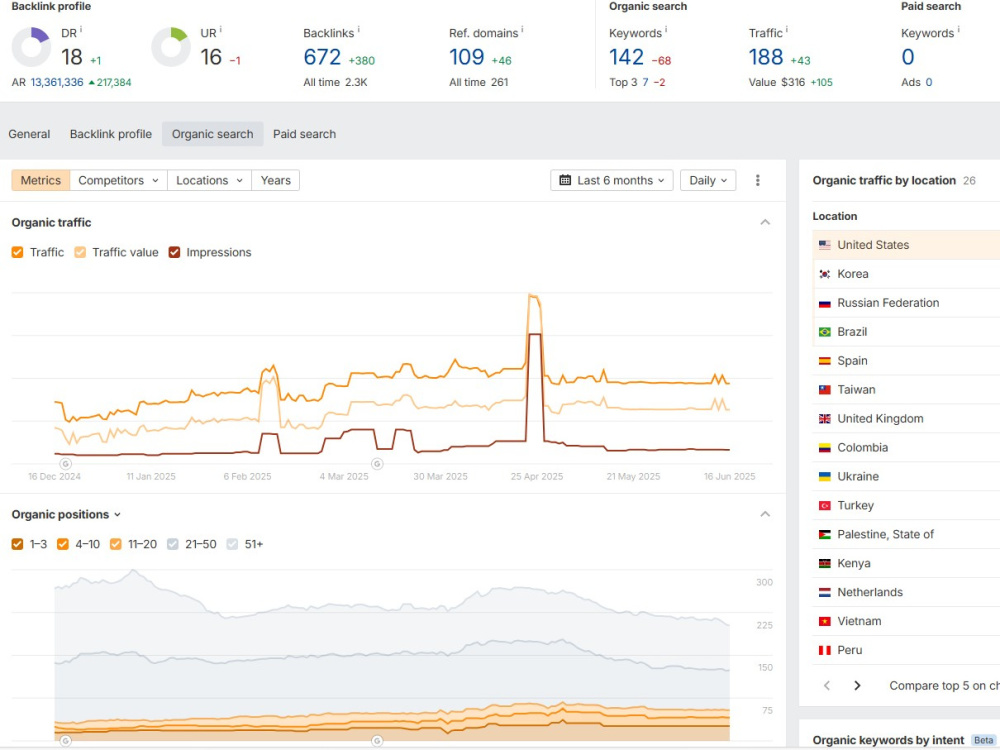Open the 672 backlinks link

[x=322, y=57]
